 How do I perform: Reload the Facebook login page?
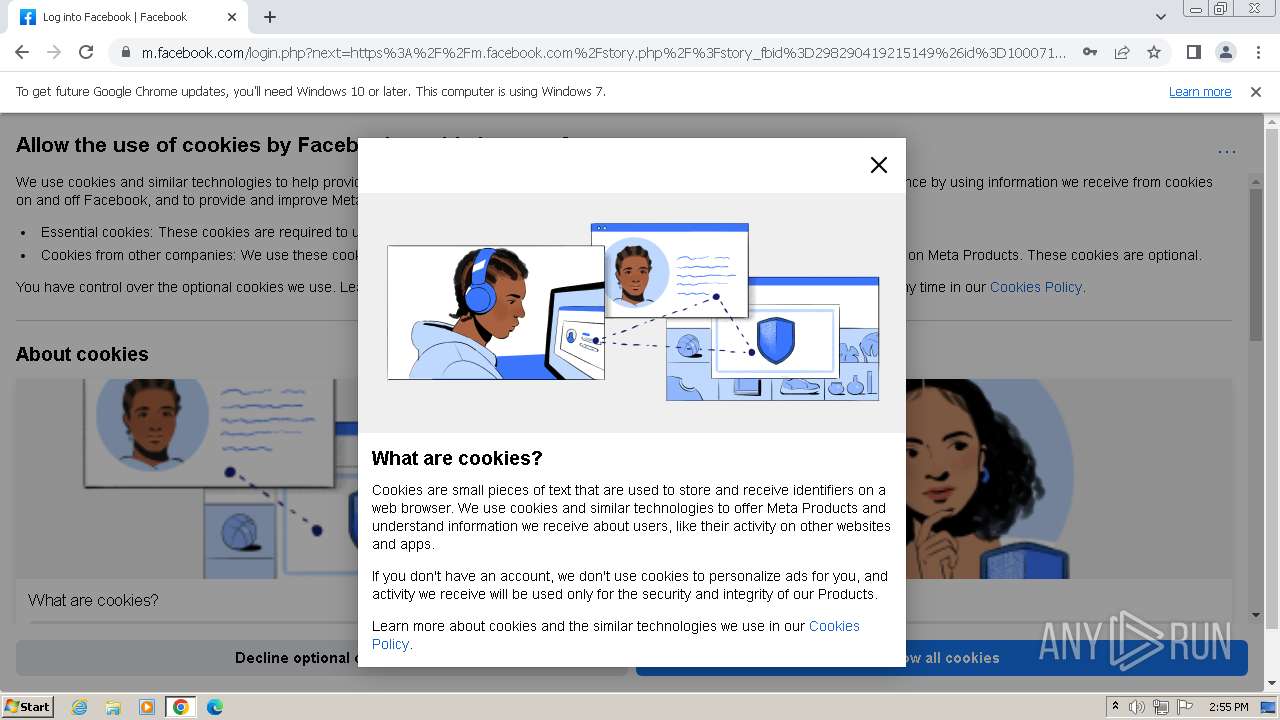click(86, 52)
